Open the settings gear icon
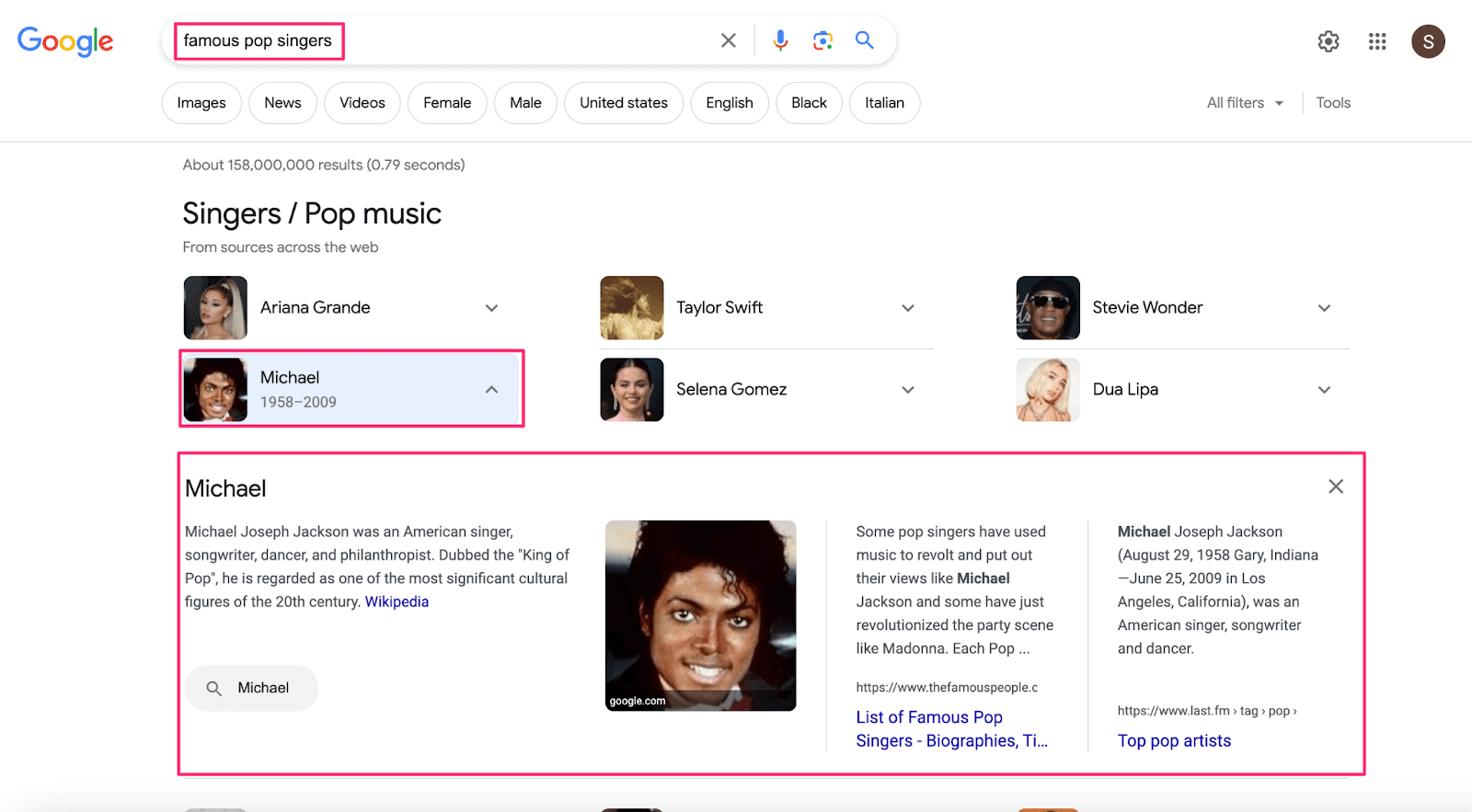Screen dimensions: 1472x812 point(1328,41)
